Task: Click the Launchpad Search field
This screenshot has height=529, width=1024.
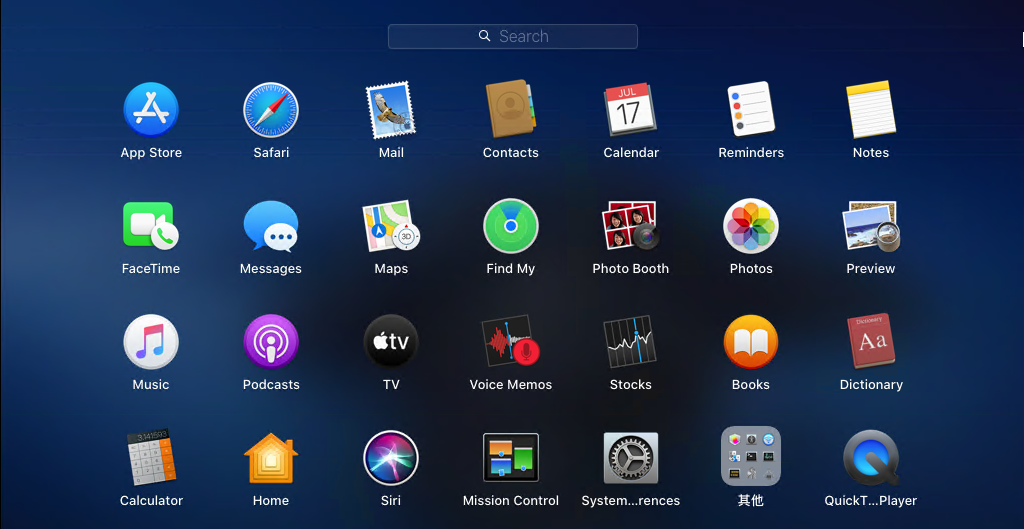Action: [513, 37]
